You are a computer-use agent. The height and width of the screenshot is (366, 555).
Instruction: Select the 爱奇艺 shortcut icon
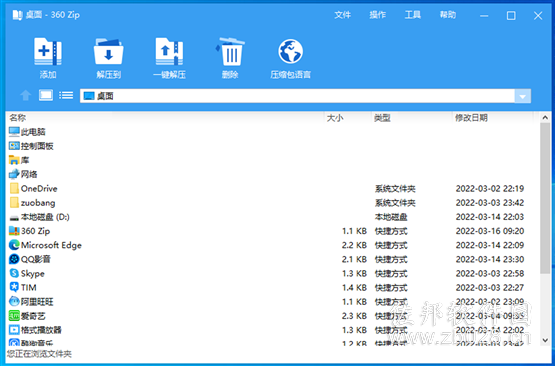(14, 316)
